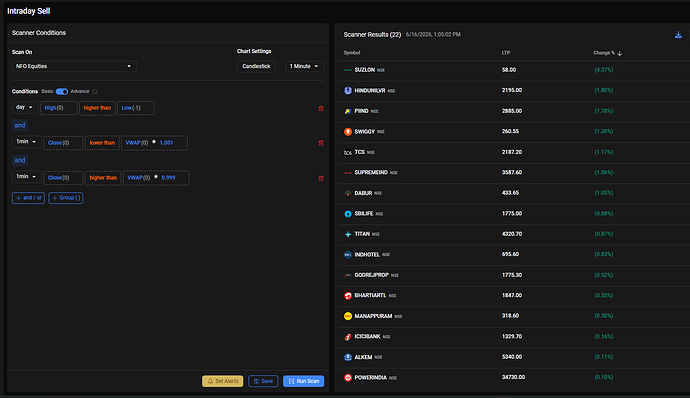
Task: Click the INDHOTEL logo icon
Action: pos(348,254)
